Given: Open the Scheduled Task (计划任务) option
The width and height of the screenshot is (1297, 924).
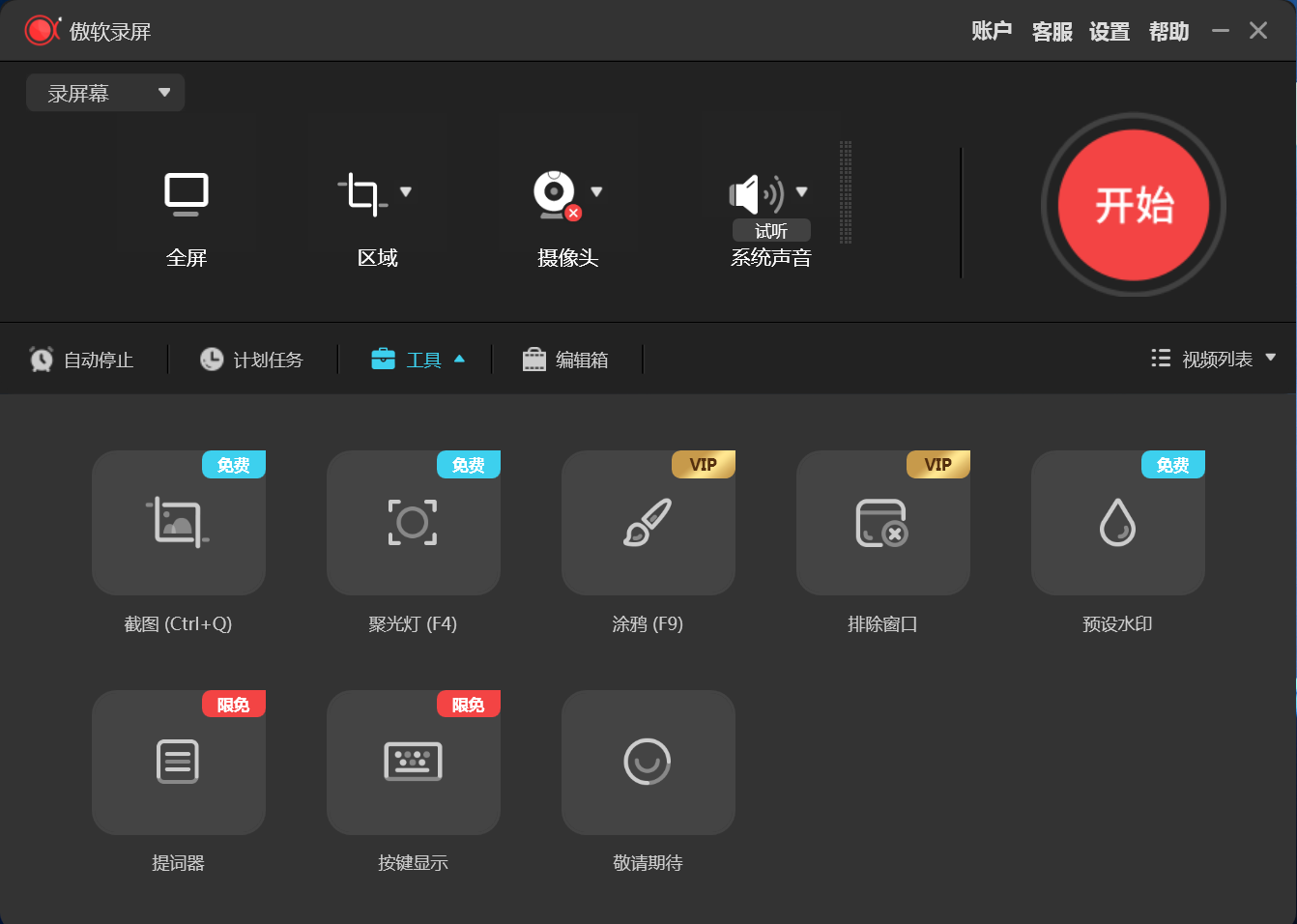Looking at the screenshot, I should [x=252, y=360].
